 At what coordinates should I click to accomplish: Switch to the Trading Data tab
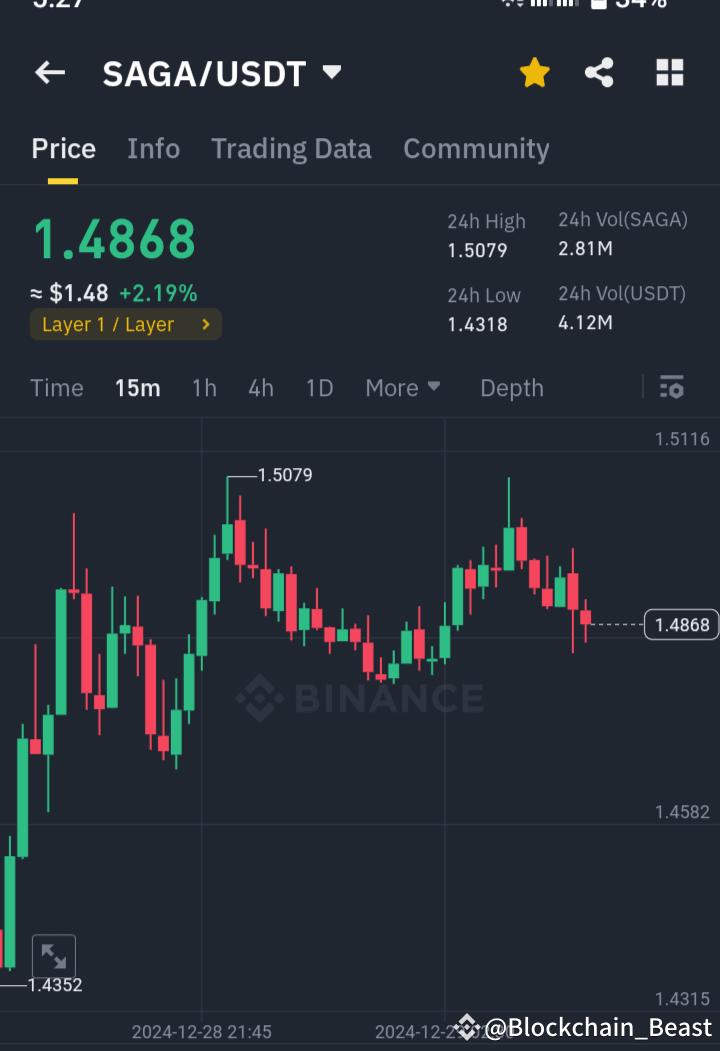point(291,148)
